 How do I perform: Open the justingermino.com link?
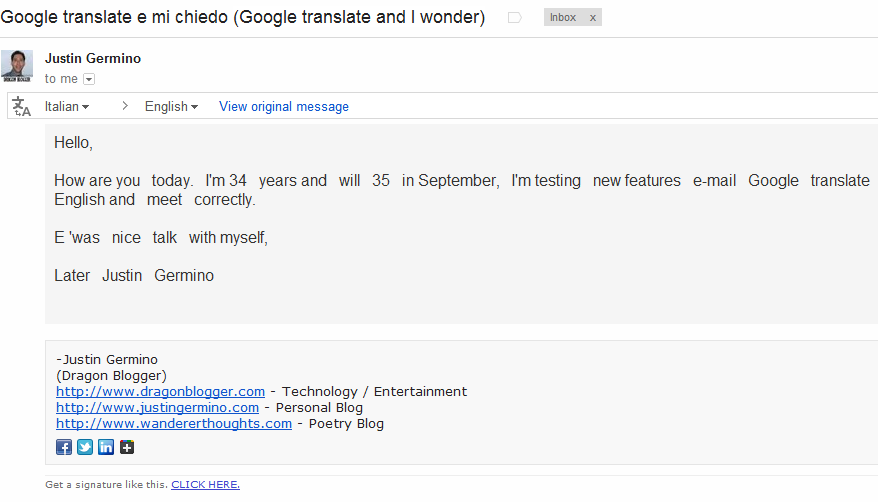[157, 407]
